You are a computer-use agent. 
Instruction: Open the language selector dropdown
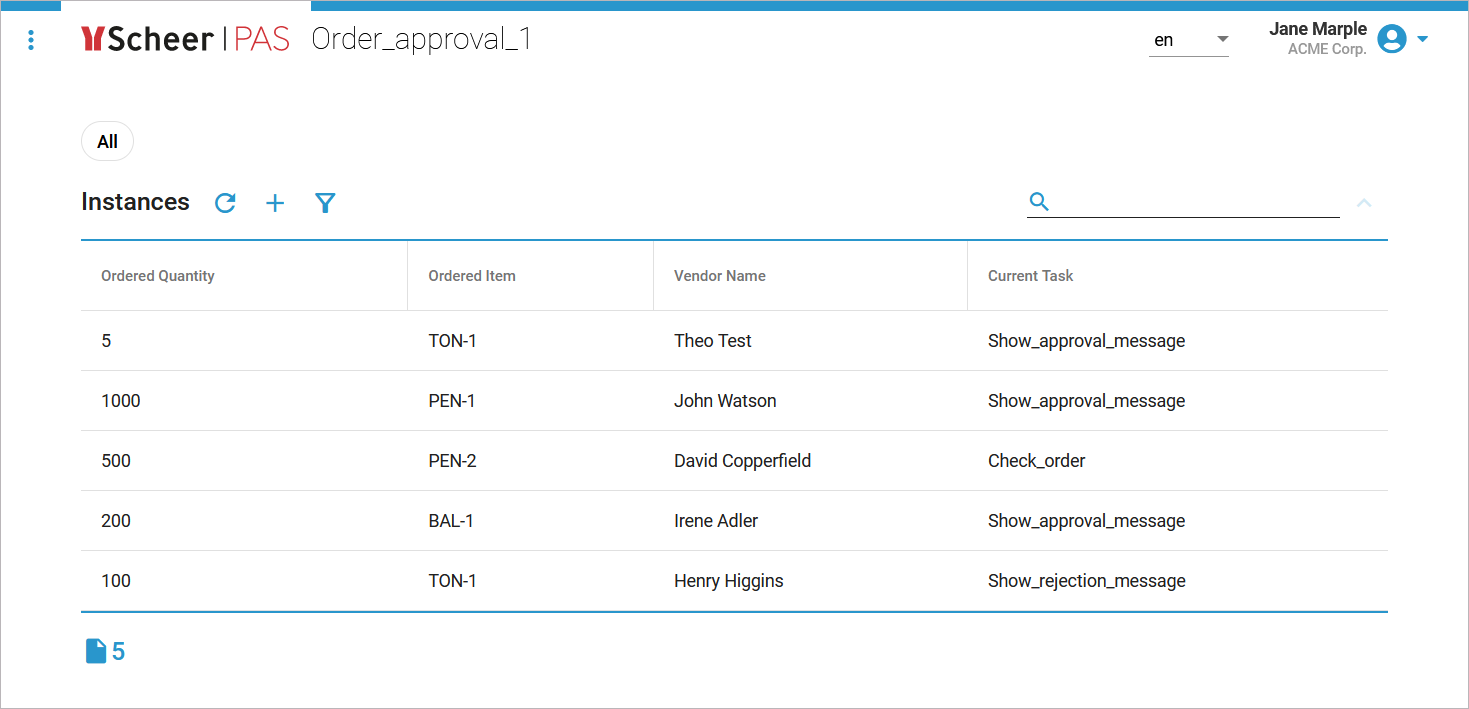[x=1188, y=40]
